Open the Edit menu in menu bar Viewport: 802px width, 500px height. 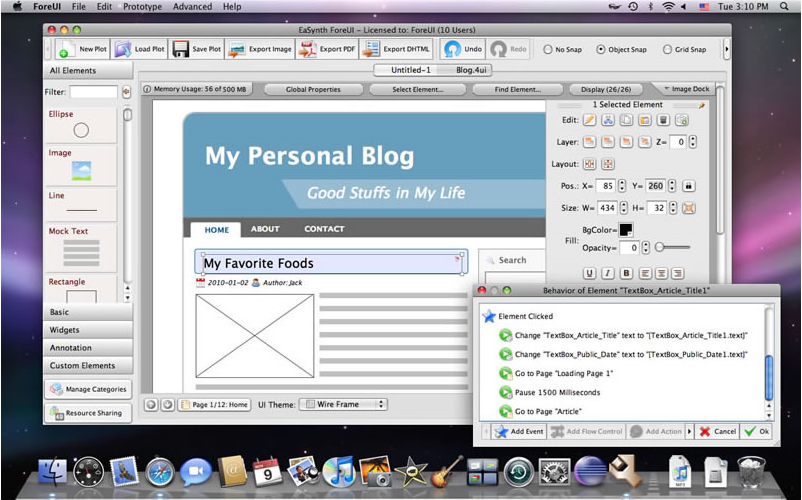pos(104,7)
